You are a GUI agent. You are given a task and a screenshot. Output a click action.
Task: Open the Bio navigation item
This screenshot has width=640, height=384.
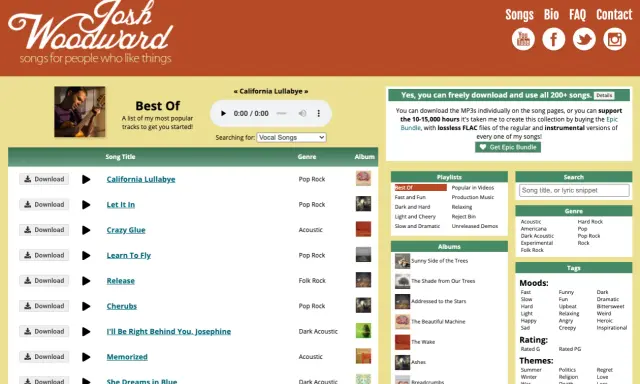point(551,15)
